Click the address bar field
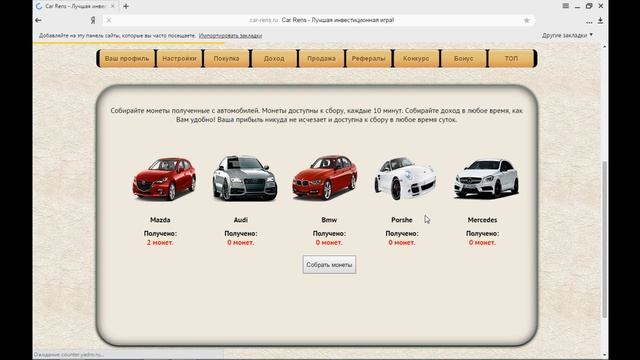This screenshot has height=360, width=640. 318,20
